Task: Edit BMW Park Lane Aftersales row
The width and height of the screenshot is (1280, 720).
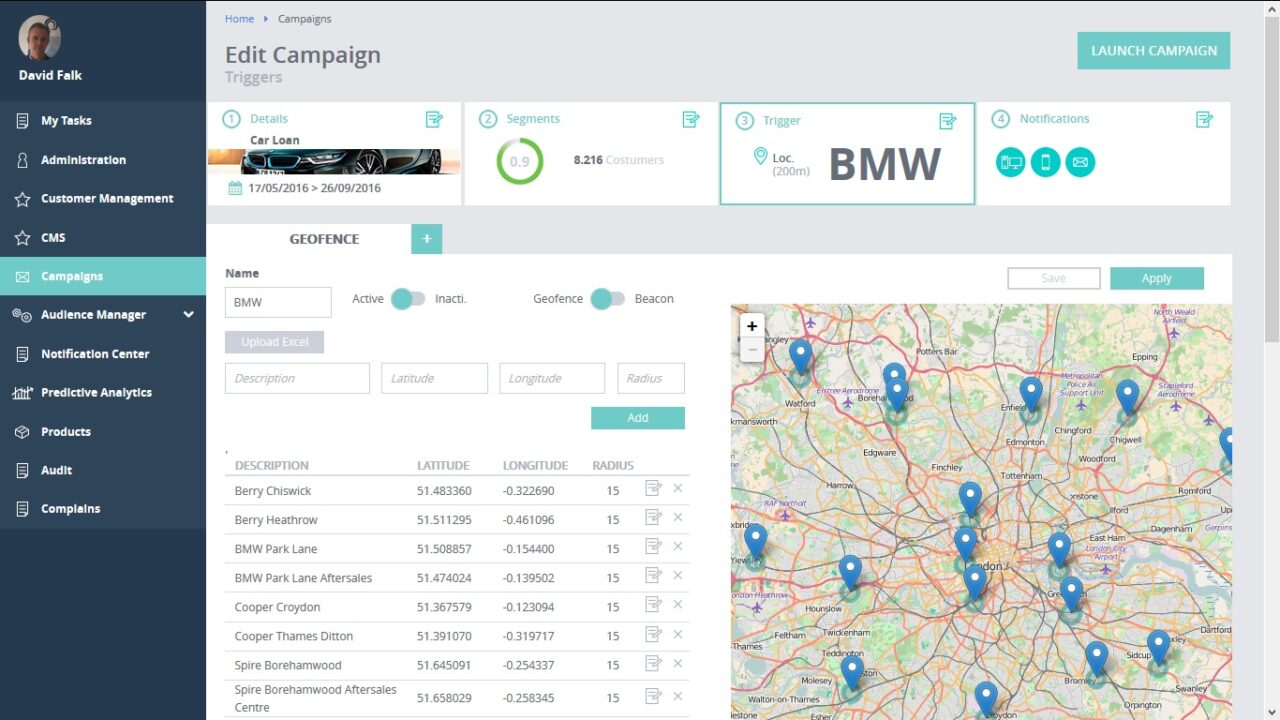Action: (654, 575)
